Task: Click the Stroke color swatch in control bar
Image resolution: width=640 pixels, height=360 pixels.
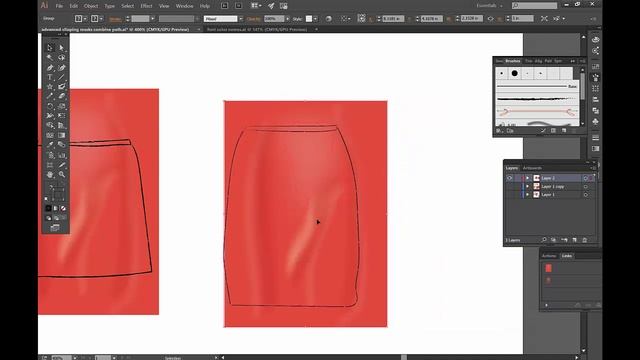Action: (x=94, y=19)
